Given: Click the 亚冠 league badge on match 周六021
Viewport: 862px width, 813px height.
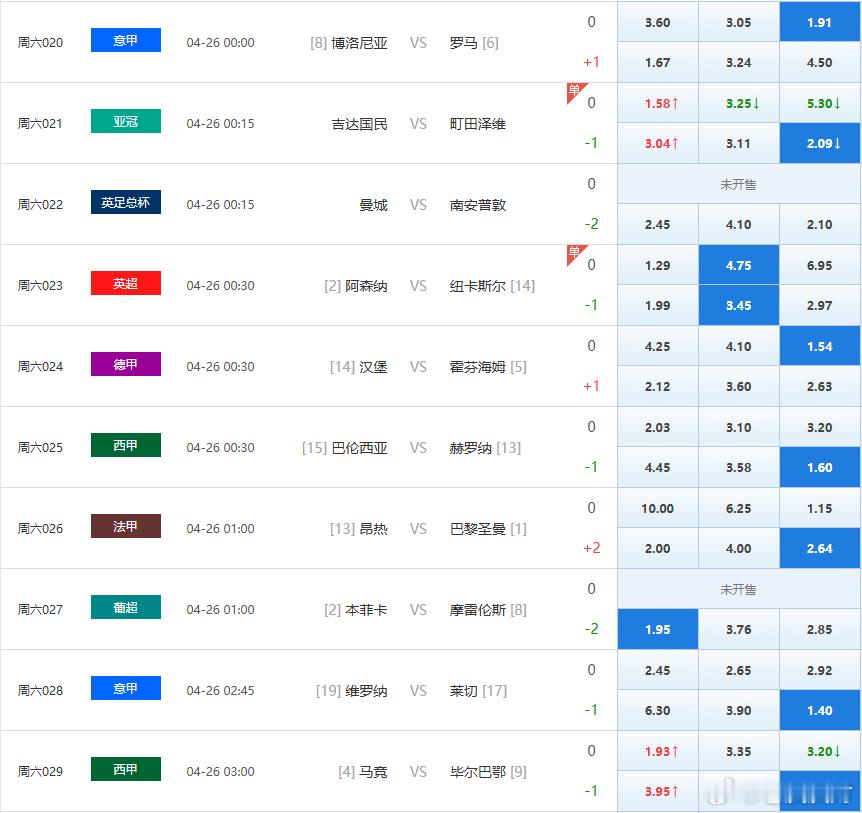Looking at the screenshot, I should point(125,120).
